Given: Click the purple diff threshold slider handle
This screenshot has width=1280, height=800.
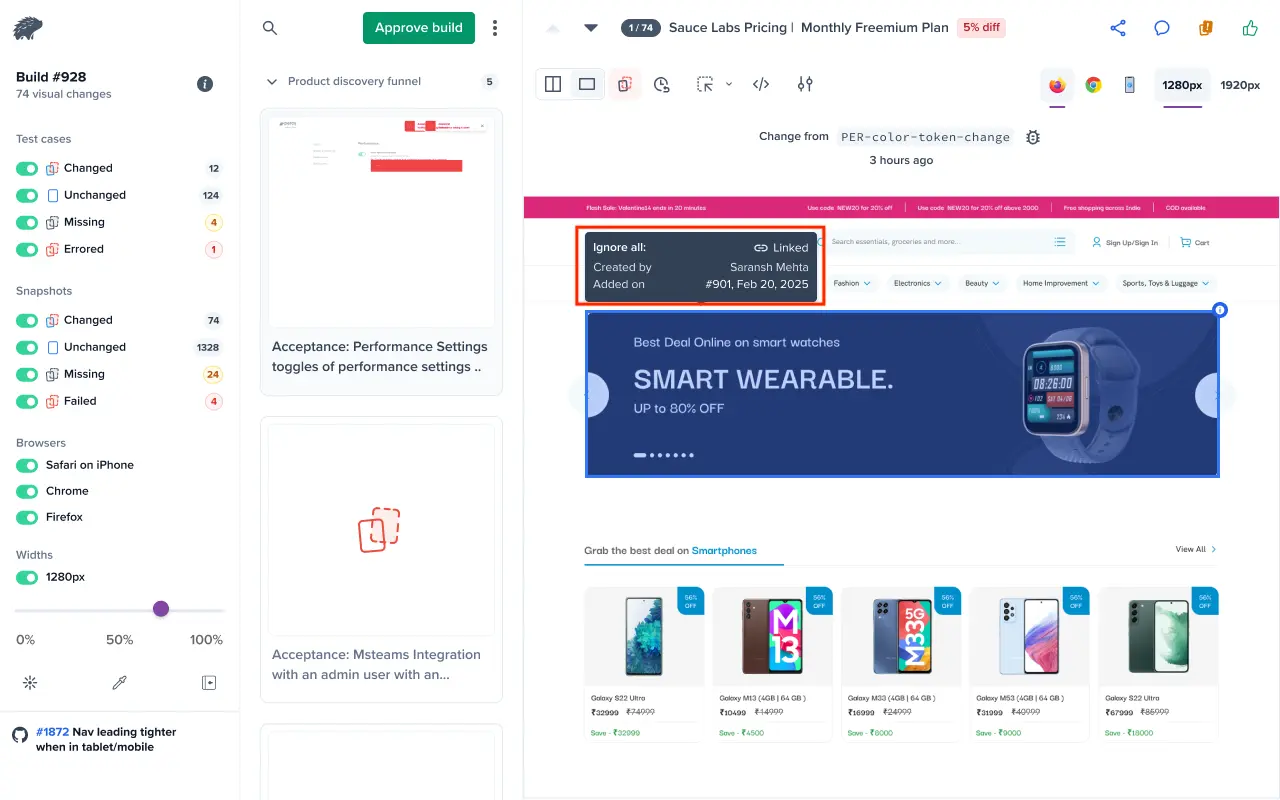Looking at the screenshot, I should click(161, 609).
